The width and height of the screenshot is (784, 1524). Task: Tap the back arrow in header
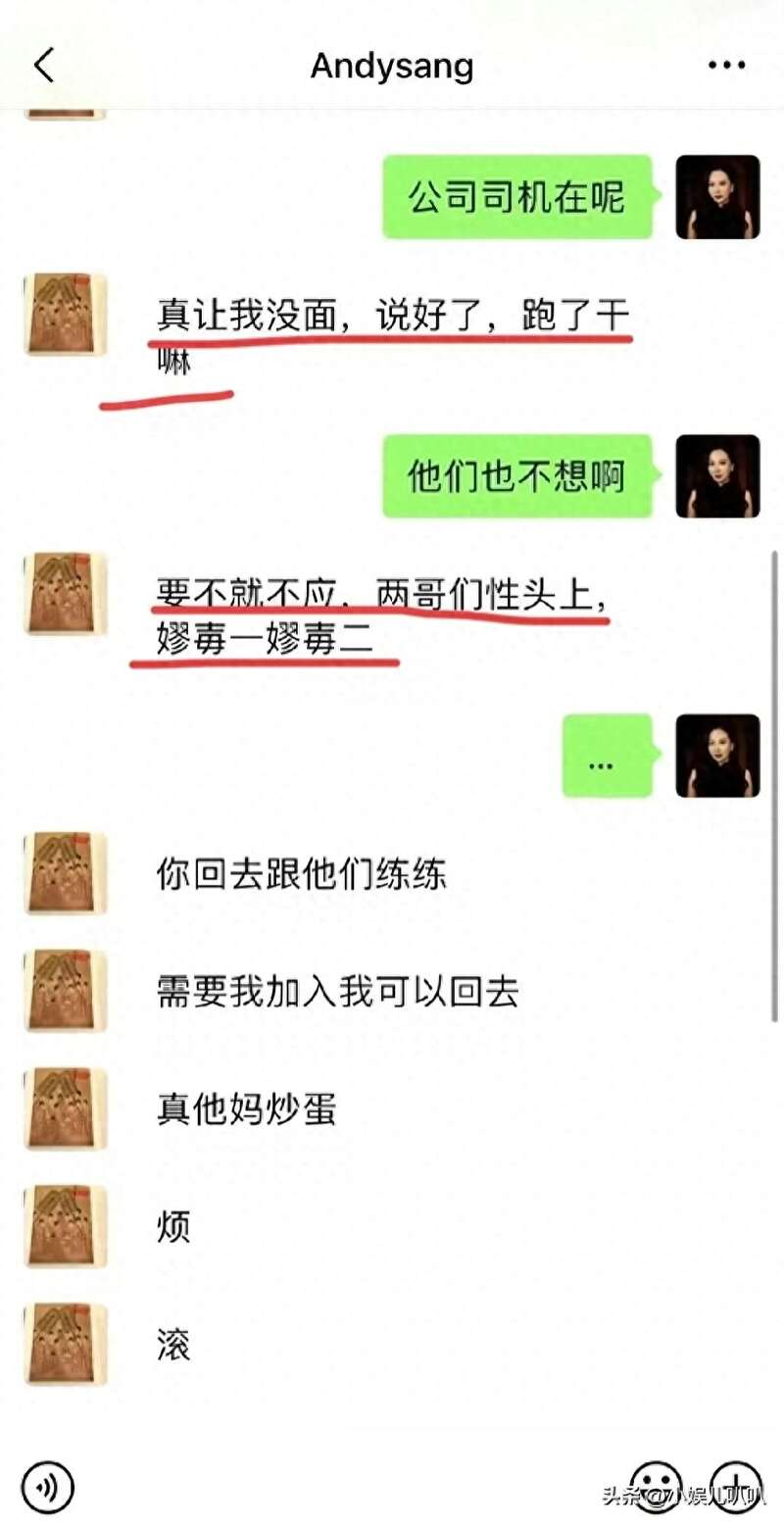(44, 67)
